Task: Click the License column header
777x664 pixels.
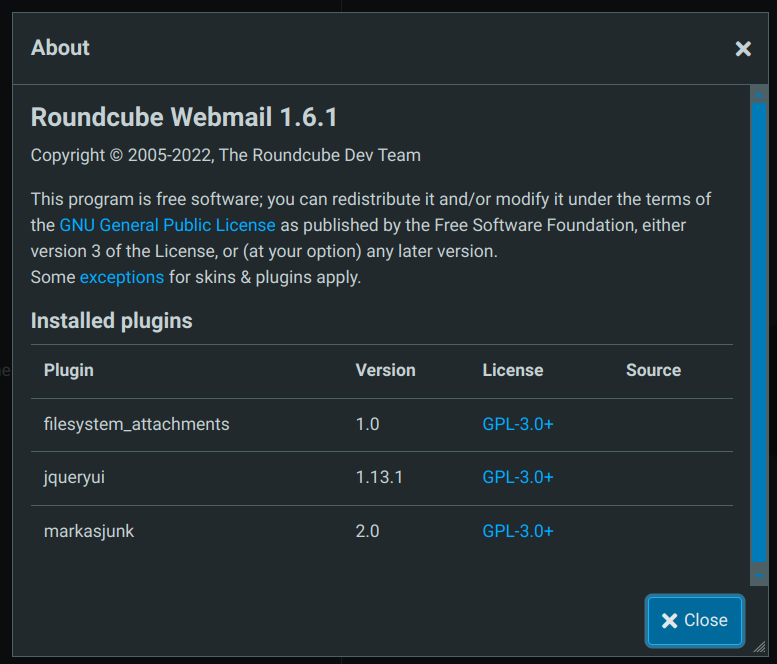Action: pos(513,370)
